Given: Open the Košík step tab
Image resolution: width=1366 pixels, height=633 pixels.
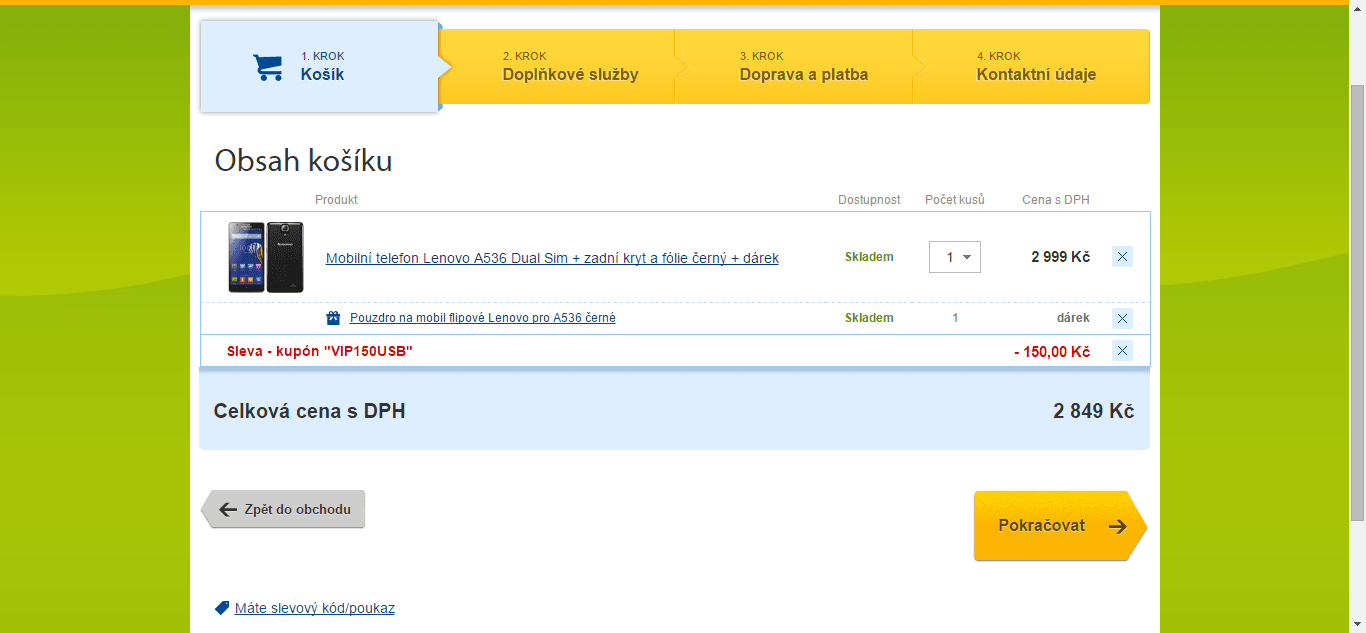Looking at the screenshot, I should pyautogui.click(x=320, y=67).
